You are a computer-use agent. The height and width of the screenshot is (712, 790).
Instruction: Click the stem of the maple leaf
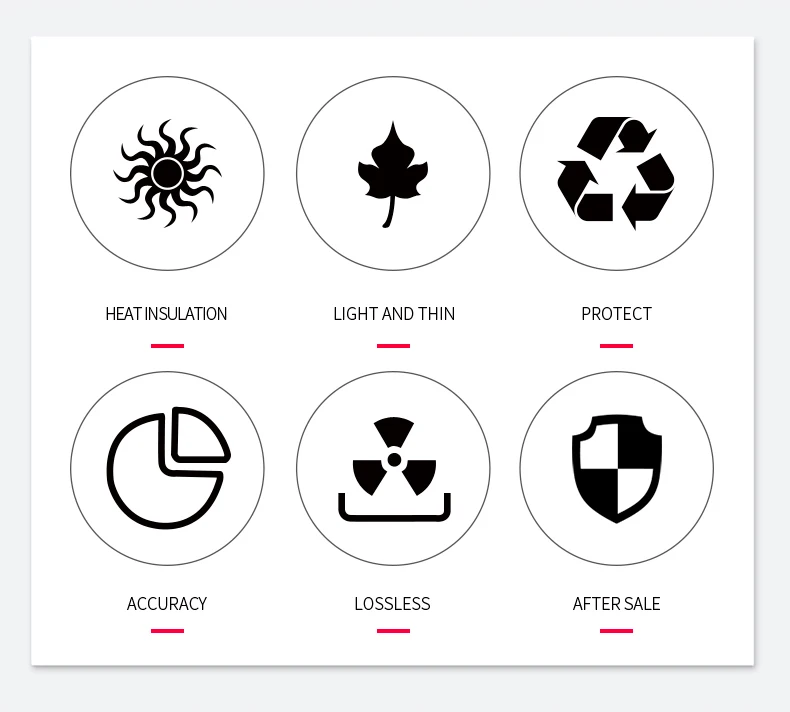click(x=389, y=212)
